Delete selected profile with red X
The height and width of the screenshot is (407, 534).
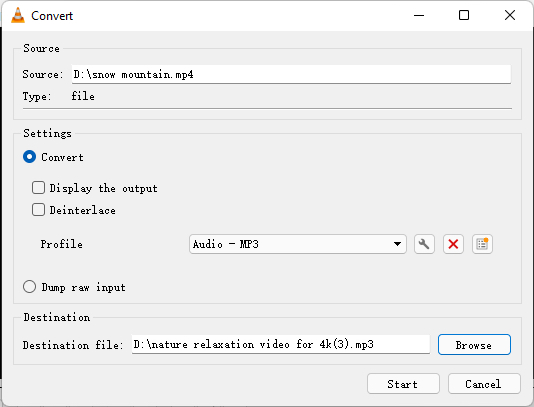point(453,244)
